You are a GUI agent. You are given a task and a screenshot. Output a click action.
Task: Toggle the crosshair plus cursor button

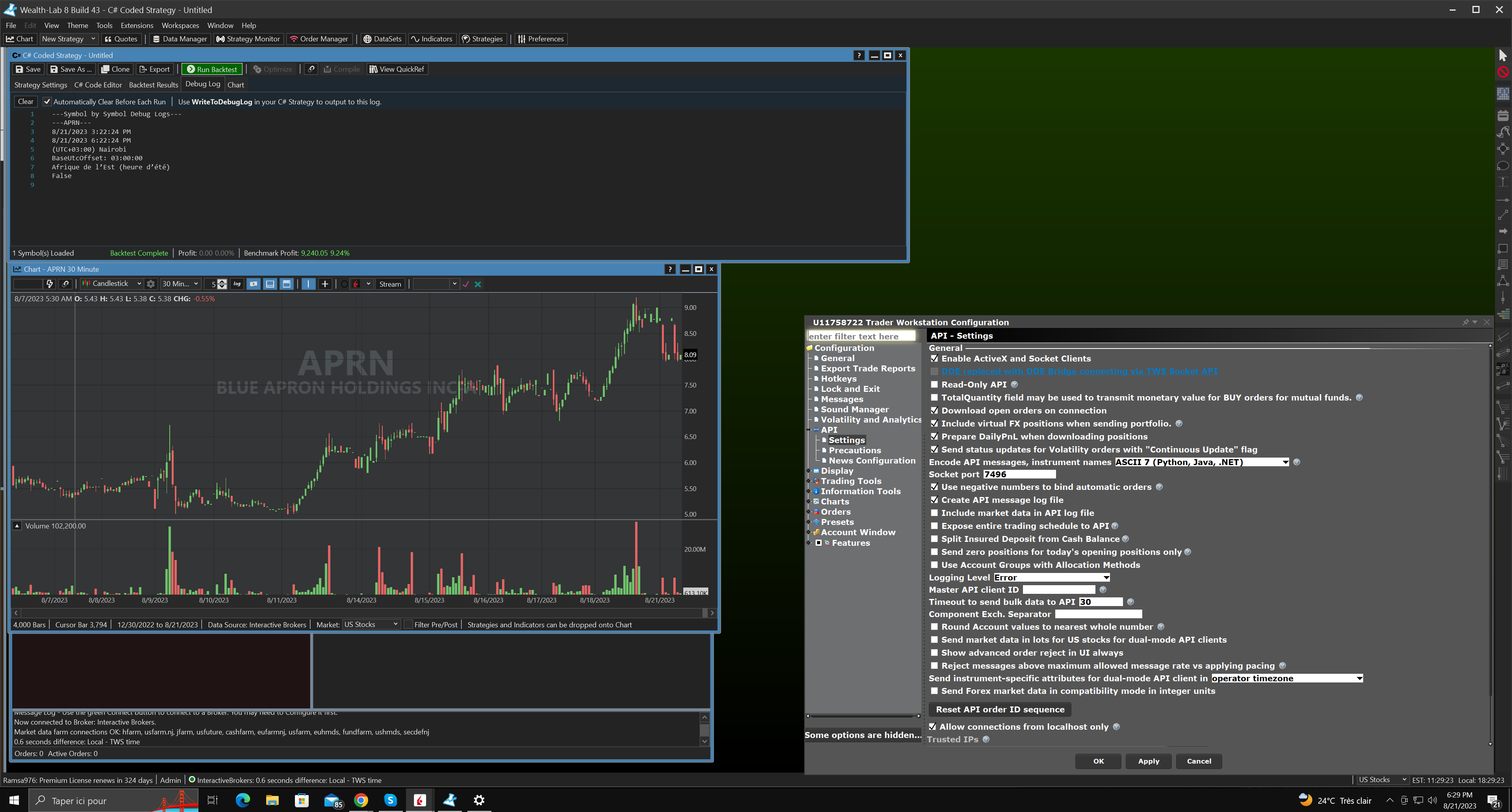coord(324,284)
